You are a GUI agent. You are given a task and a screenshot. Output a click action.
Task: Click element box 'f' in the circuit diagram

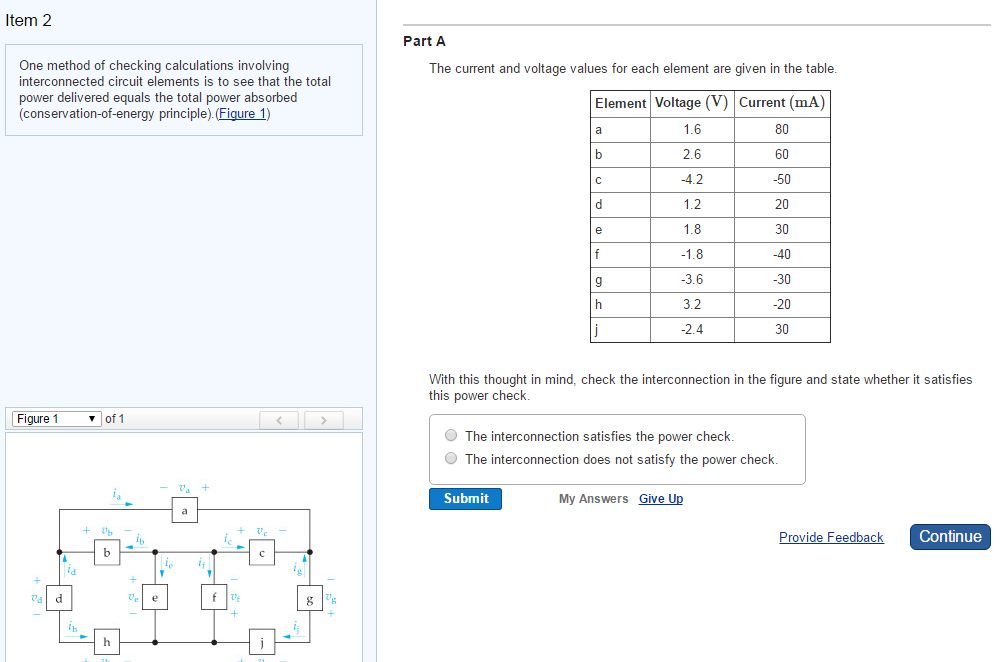click(x=214, y=596)
